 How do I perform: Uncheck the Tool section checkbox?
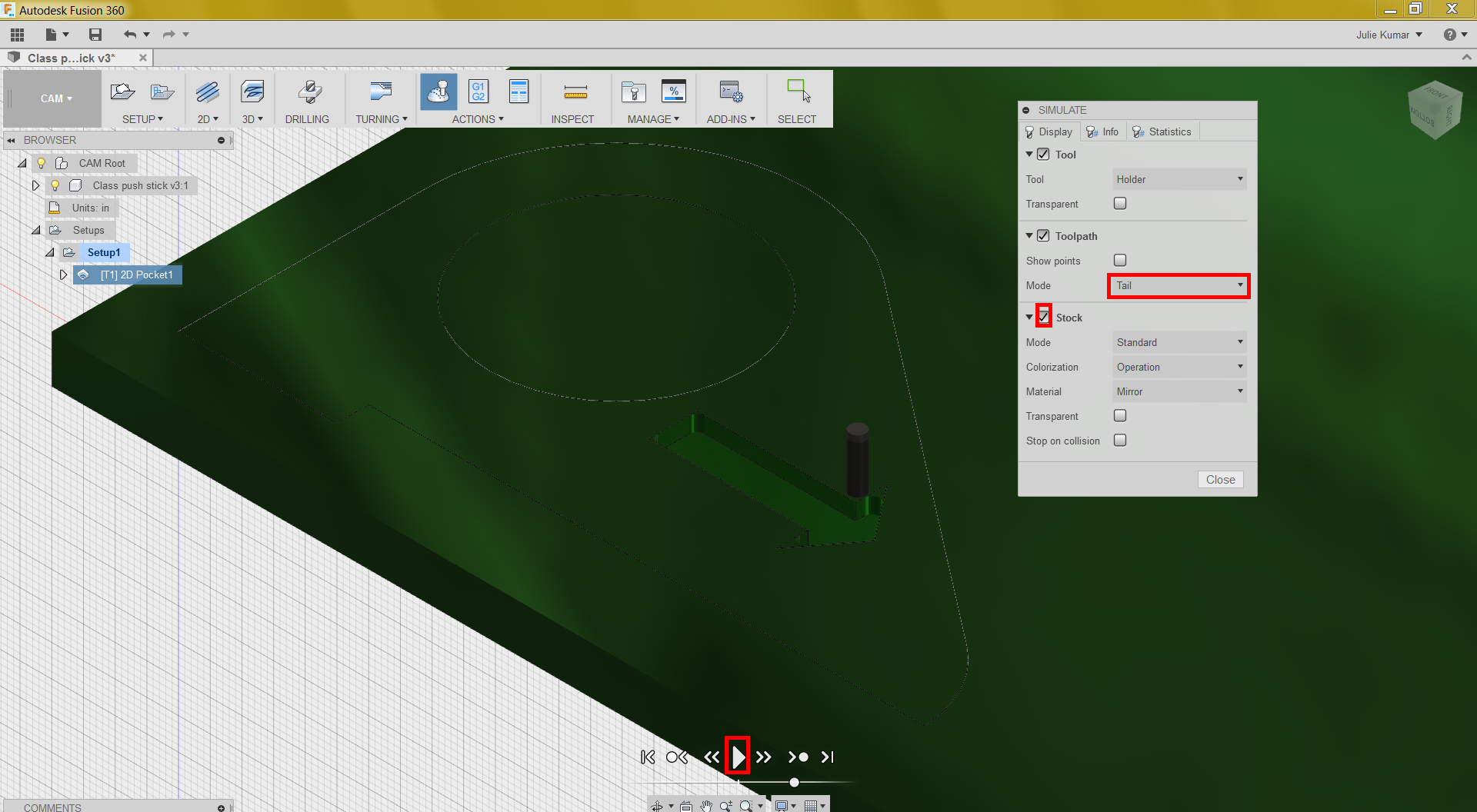pos(1043,155)
